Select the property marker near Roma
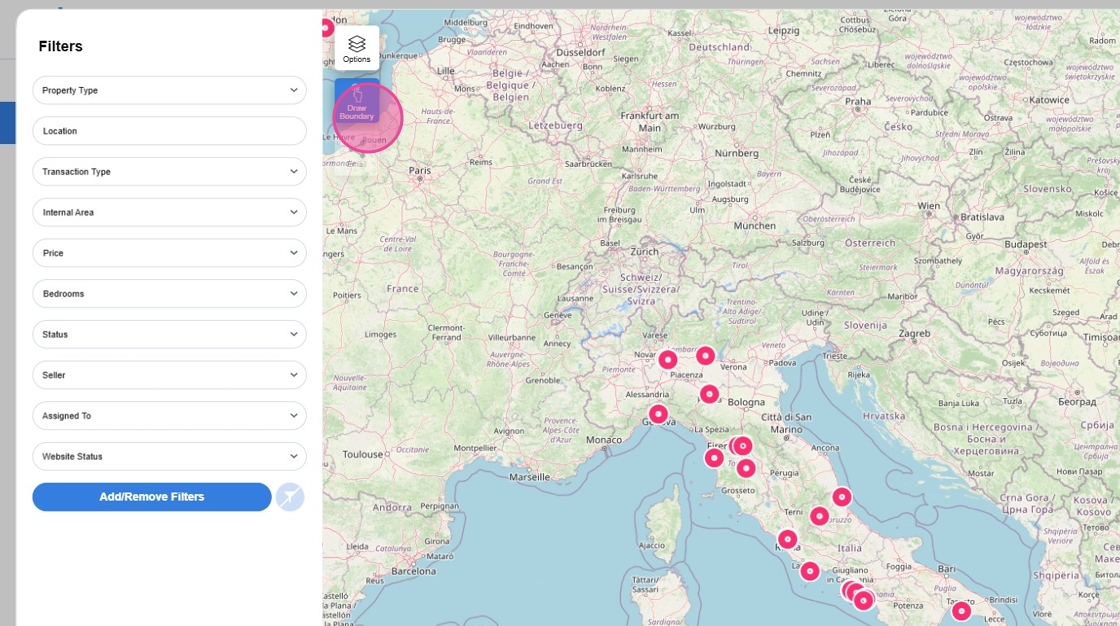 tap(787, 539)
